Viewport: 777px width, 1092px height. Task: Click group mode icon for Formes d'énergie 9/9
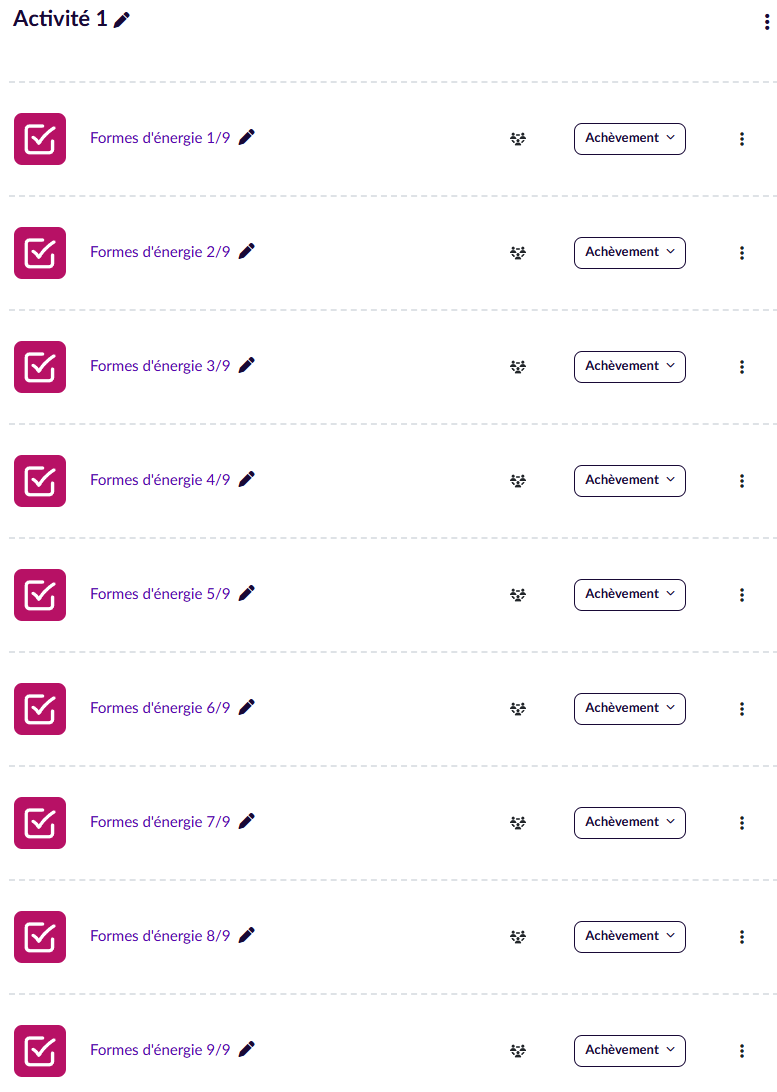coord(518,1051)
